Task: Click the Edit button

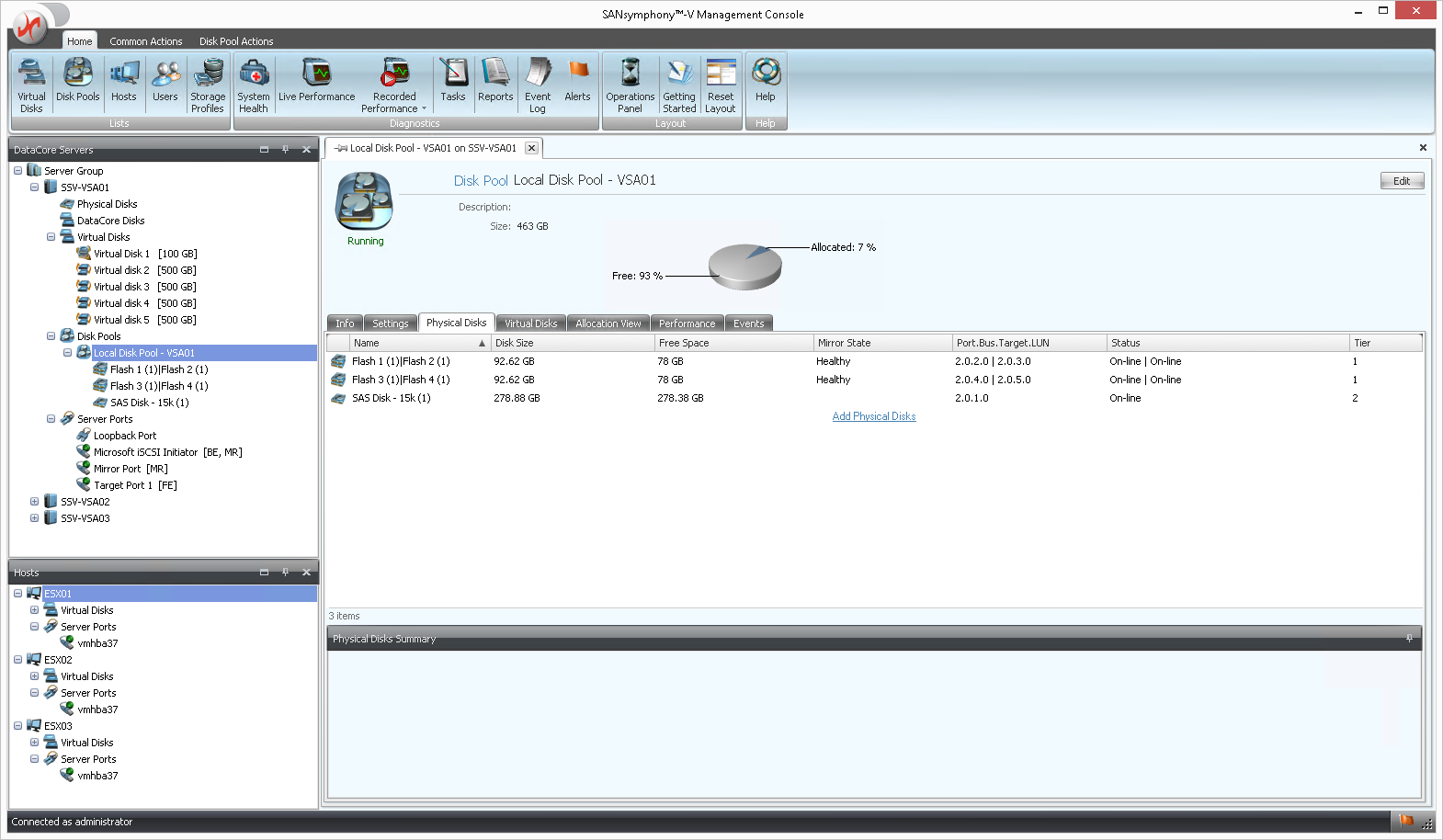Action: tap(1401, 181)
